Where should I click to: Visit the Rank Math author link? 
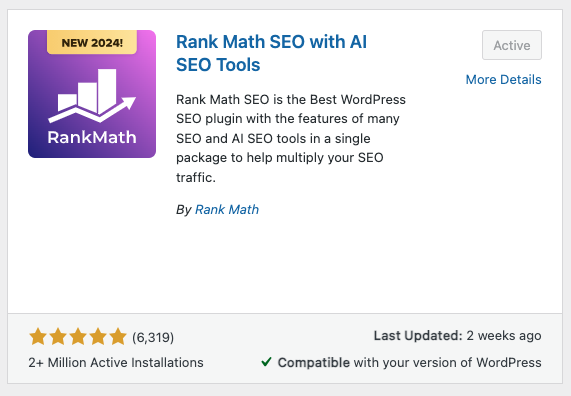pyautogui.click(x=227, y=209)
